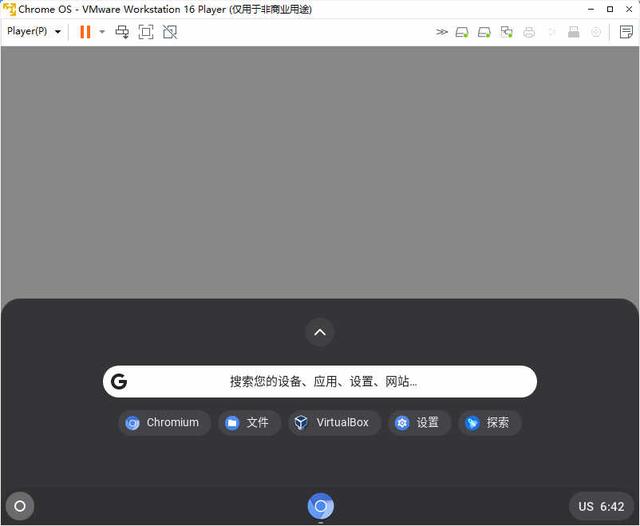Expand the launcher with up chevron
The image size is (640, 526).
tap(320, 332)
